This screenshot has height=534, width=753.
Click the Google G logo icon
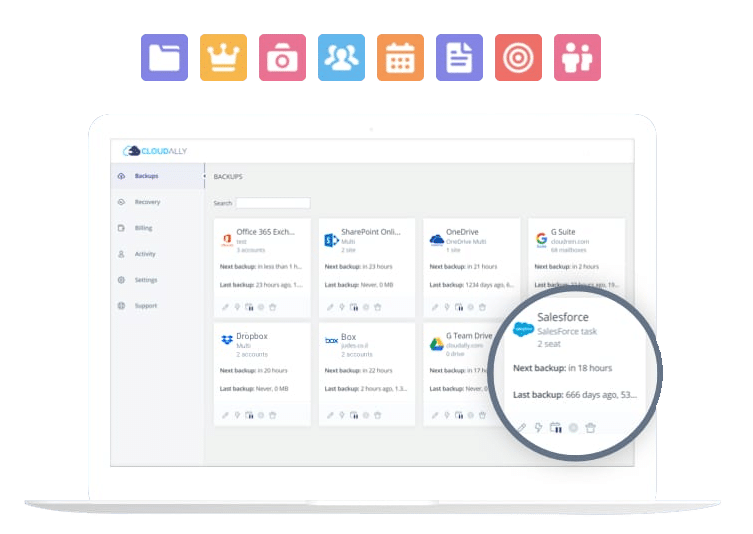point(541,239)
